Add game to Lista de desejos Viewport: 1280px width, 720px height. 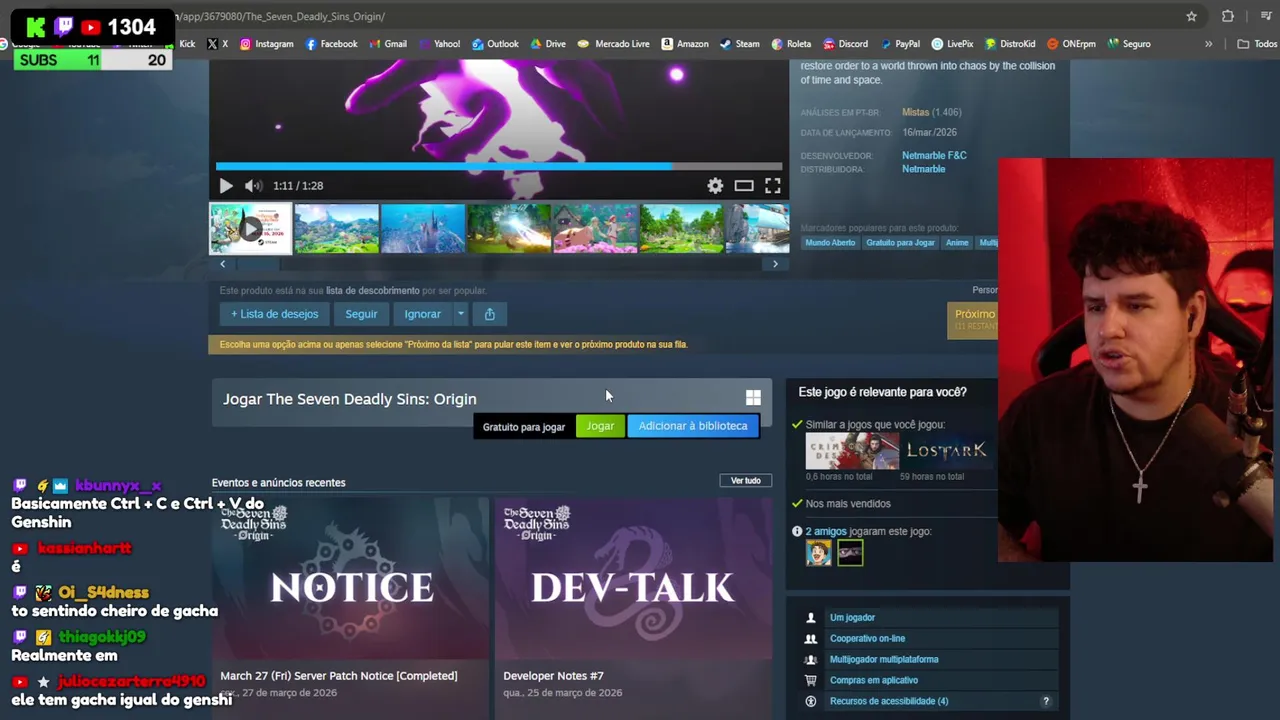pos(274,314)
